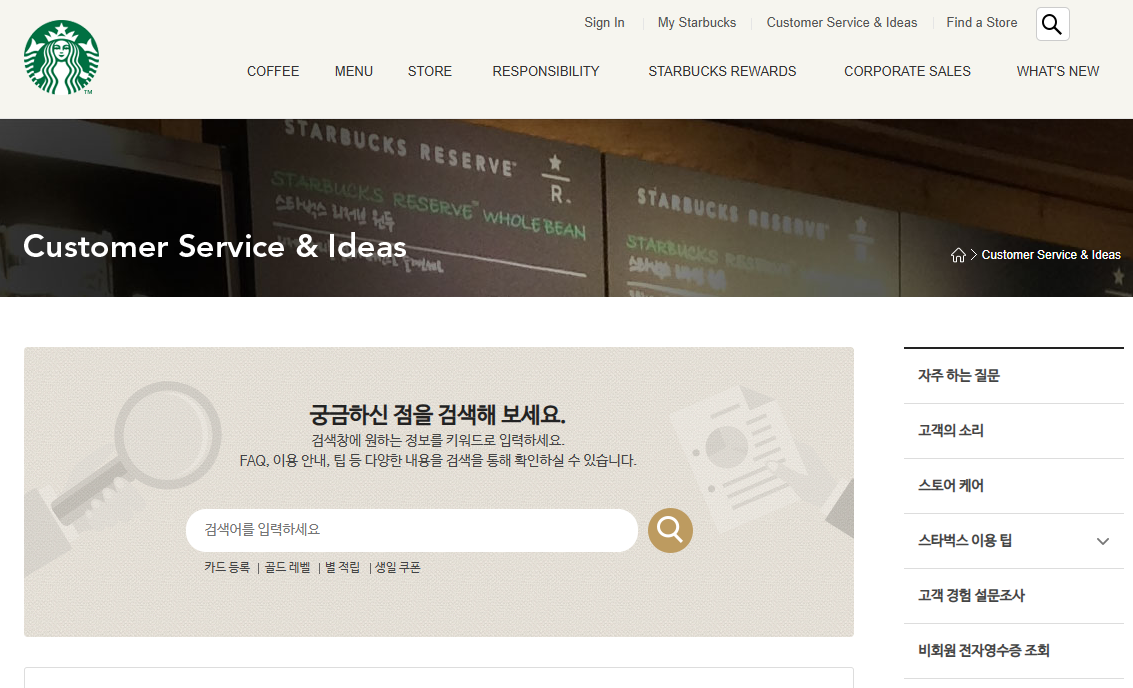This screenshot has width=1133, height=688.
Task: Click the Customer Service & Ideas breadcrumb
Action: coord(1051,255)
